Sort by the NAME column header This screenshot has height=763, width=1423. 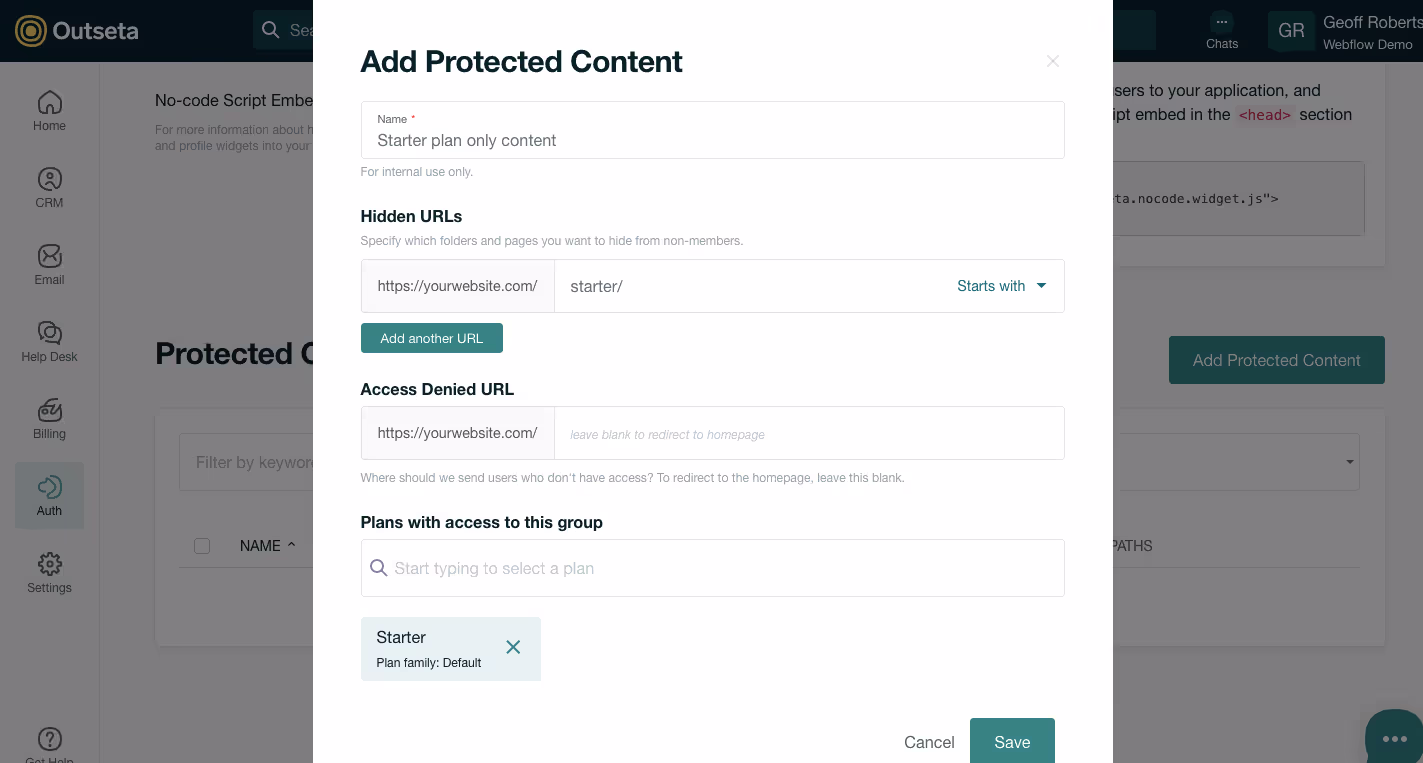[x=267, y=546]
